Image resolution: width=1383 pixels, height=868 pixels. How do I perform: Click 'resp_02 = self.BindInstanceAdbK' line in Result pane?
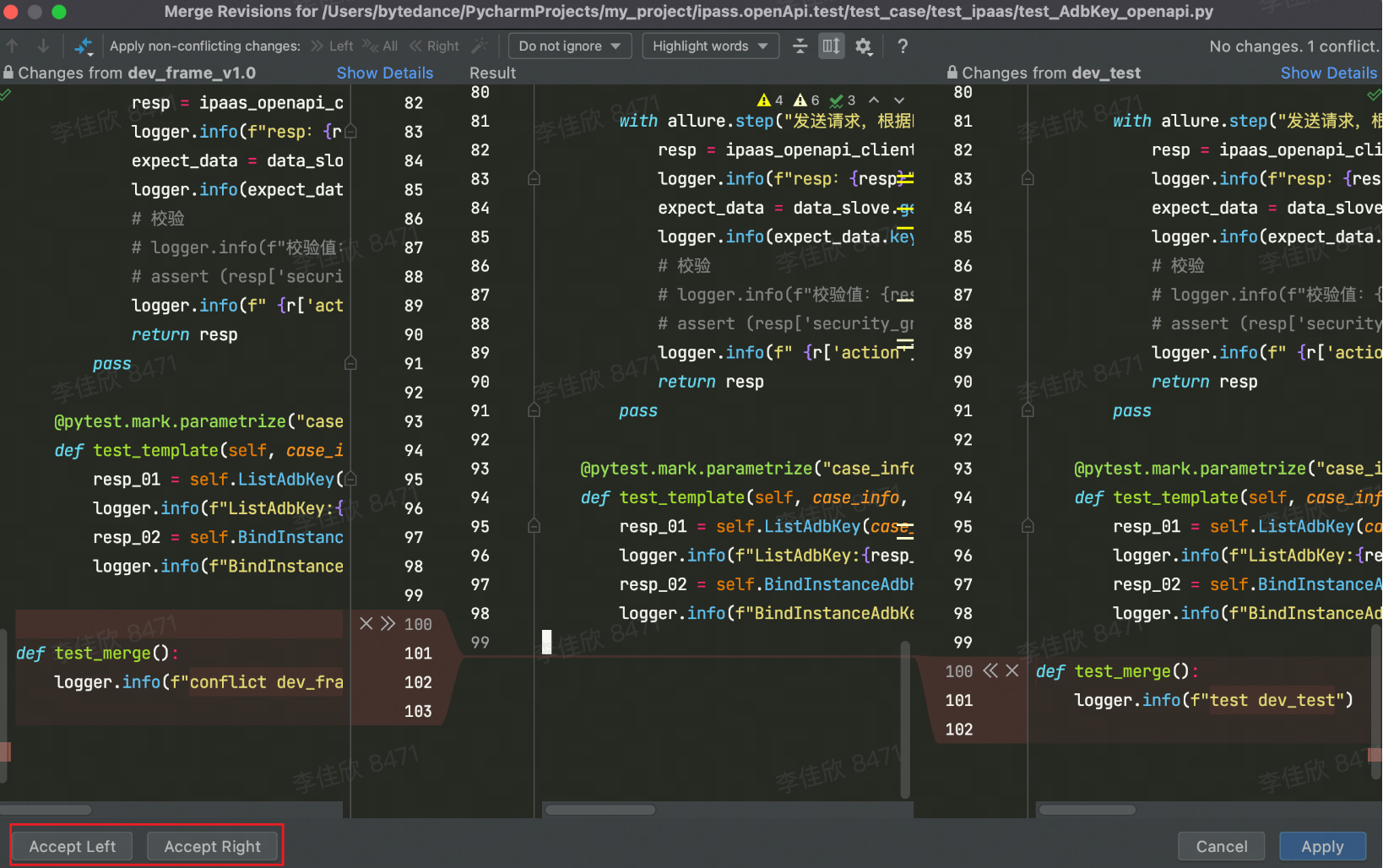[x=767, y=584]
